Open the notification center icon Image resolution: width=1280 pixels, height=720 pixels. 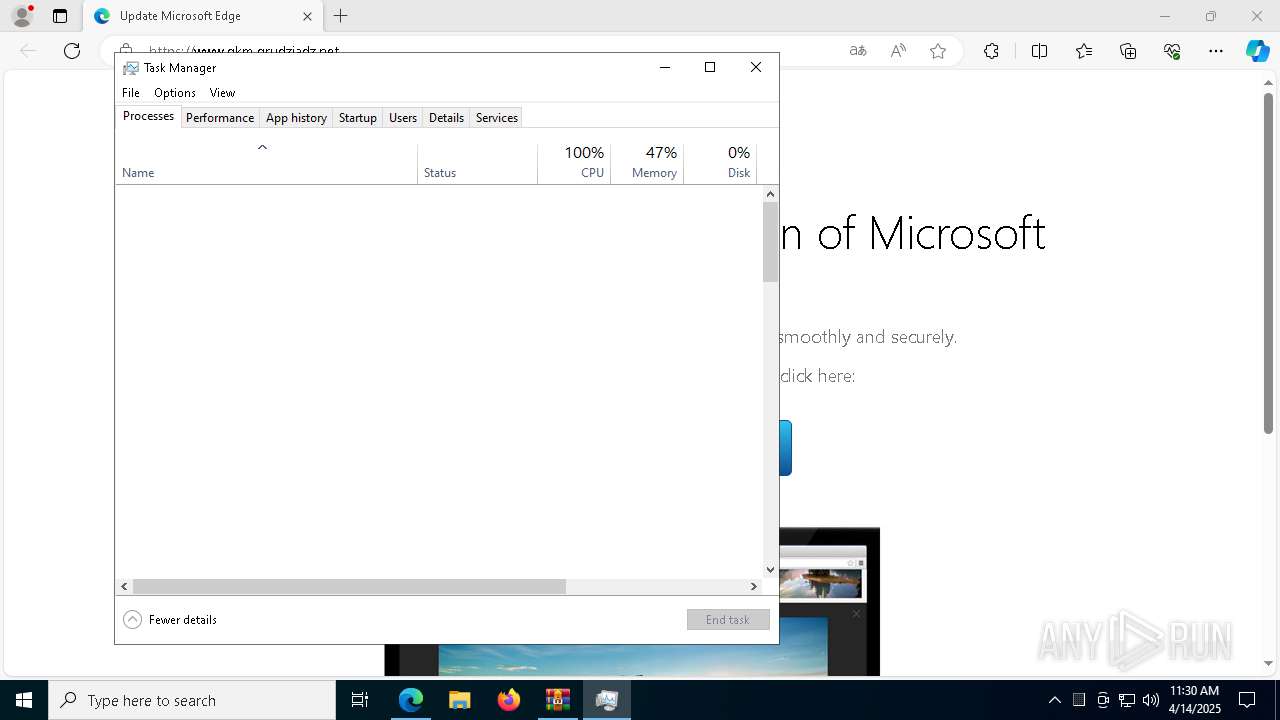tap(1247, 700)
